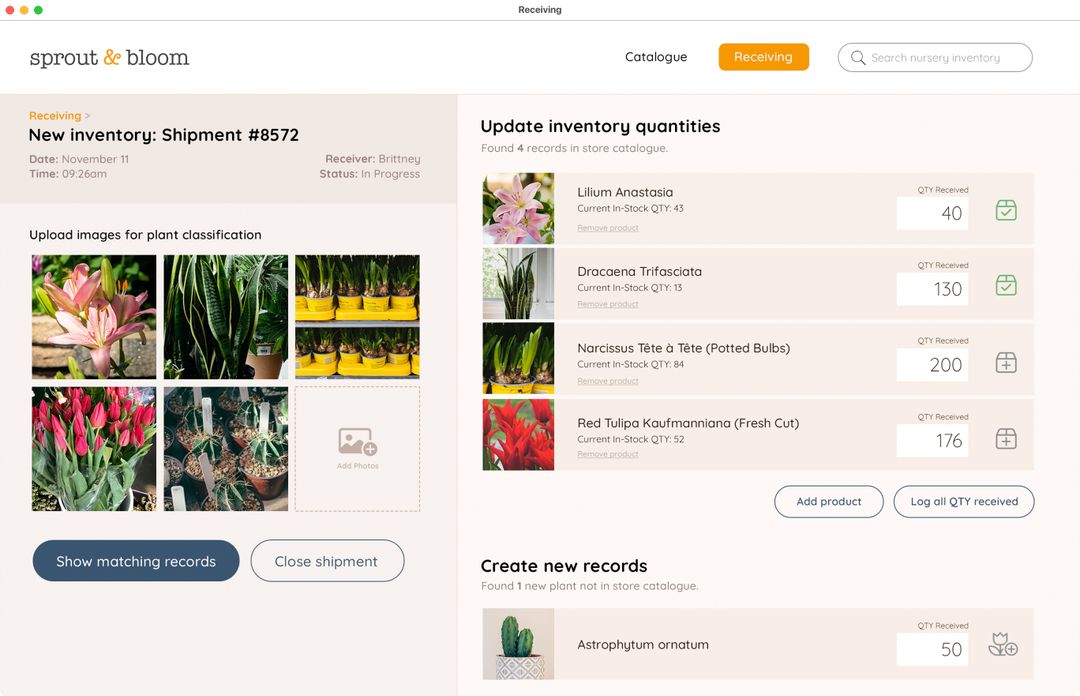Click the green logged-box icon for Lilium Anastasia
1080x696 pixels.
1006,210
